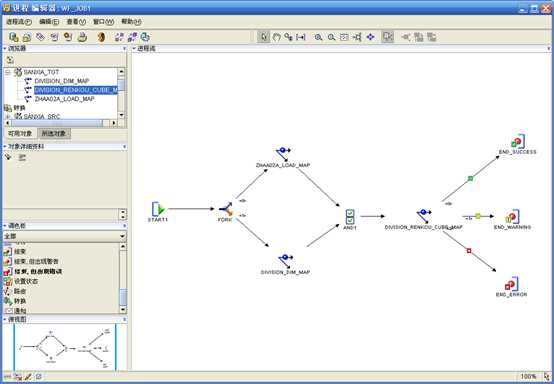Viewport: 554px width, 384px height.
Task: Click the bird's-eye view thumbnail
Action: pyautogui.click(x=65, y=347)
